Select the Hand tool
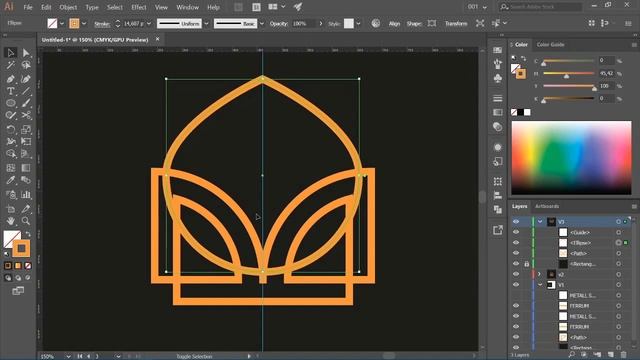 click(11, 221)
